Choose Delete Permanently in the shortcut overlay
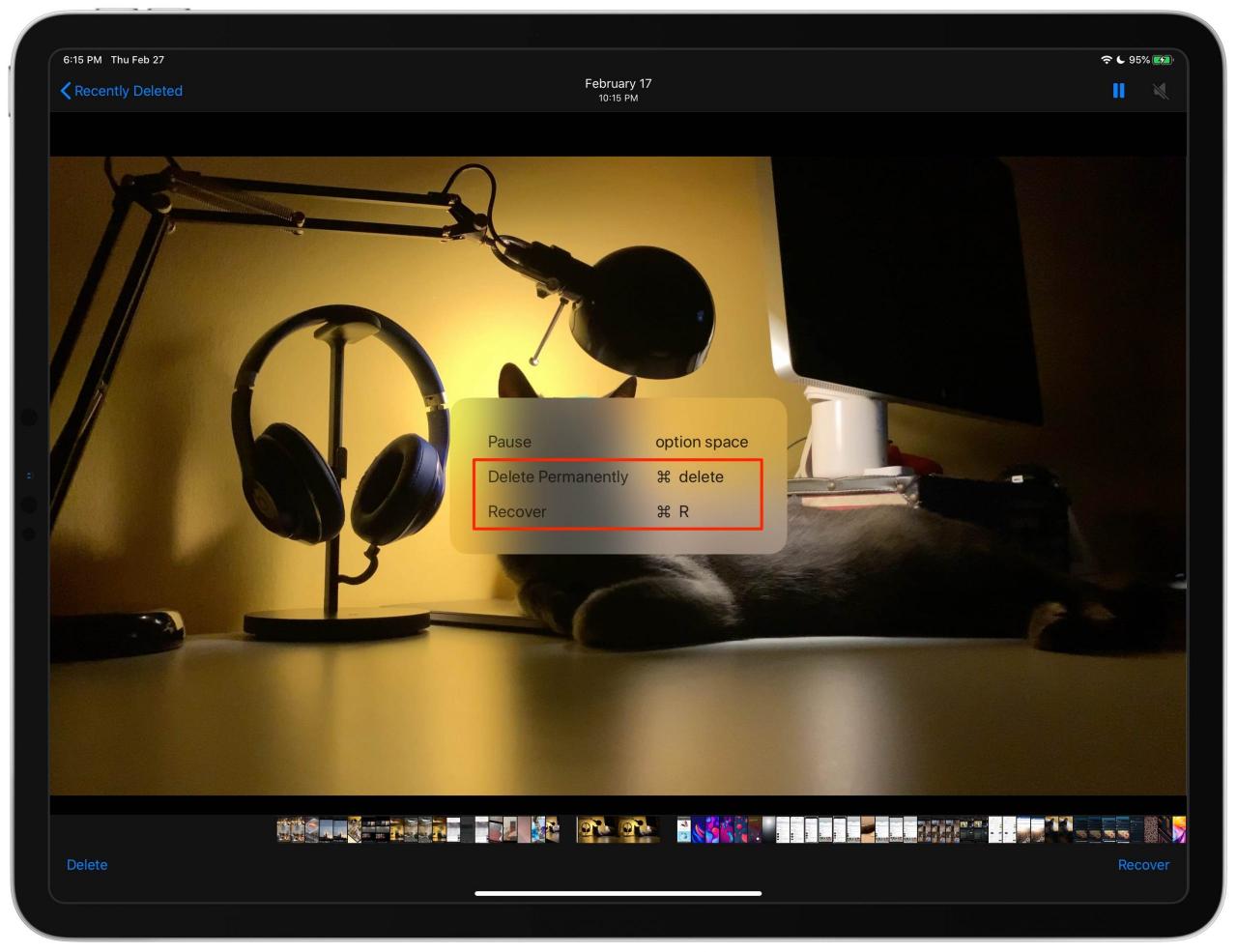Viewport: 1237px width, 952px height. [558, 476]
